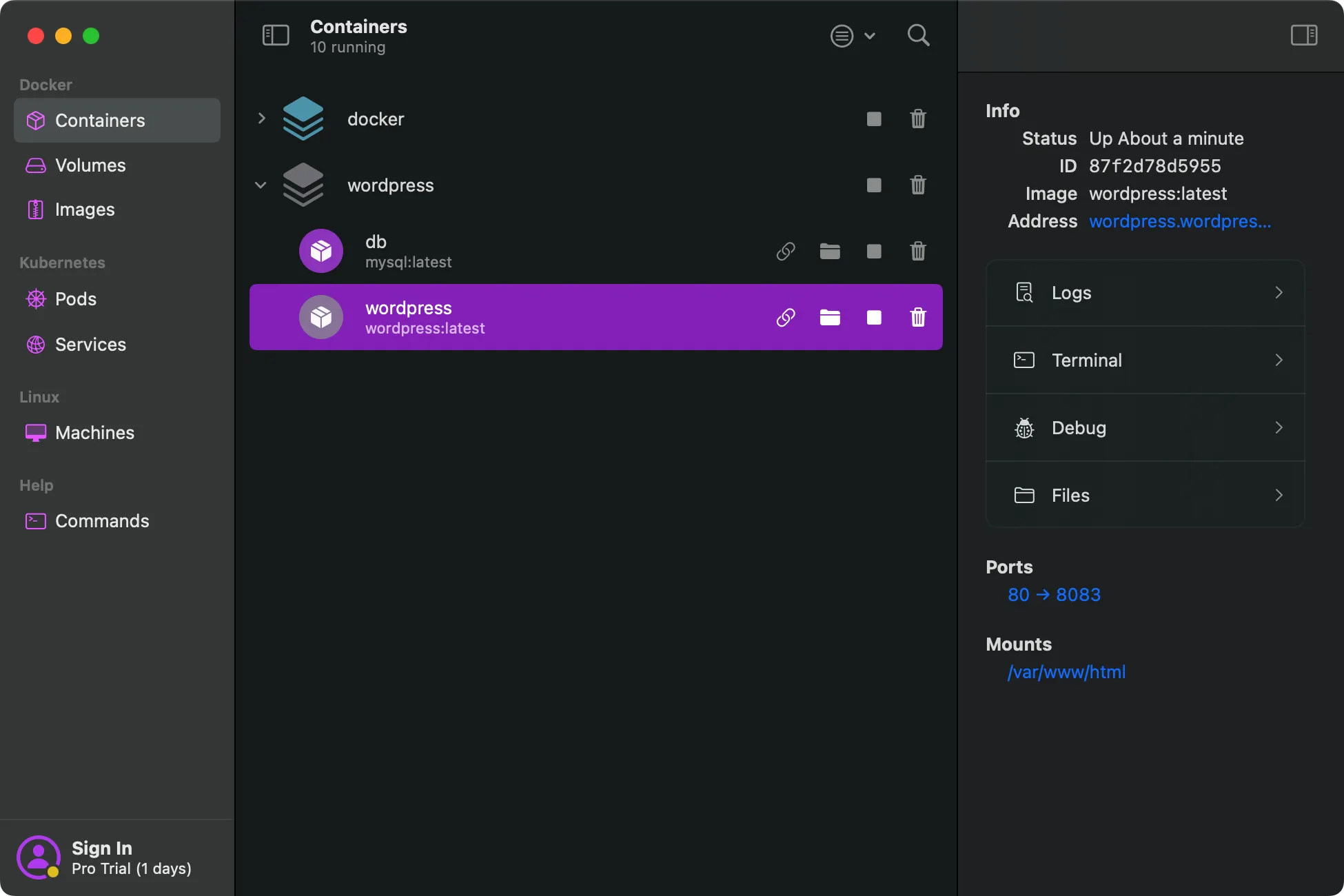Open Help Commands section
Image resolution: width=1344 pixels, height=896 pixels.
(117, 521)
